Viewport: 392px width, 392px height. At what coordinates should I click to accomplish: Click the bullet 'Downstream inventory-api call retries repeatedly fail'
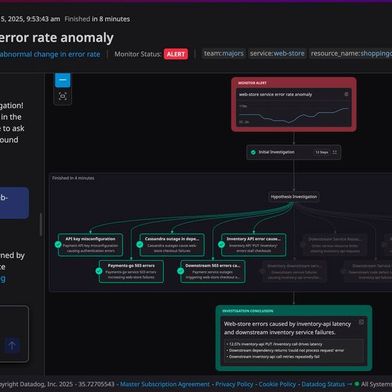[x=274, y=357]
